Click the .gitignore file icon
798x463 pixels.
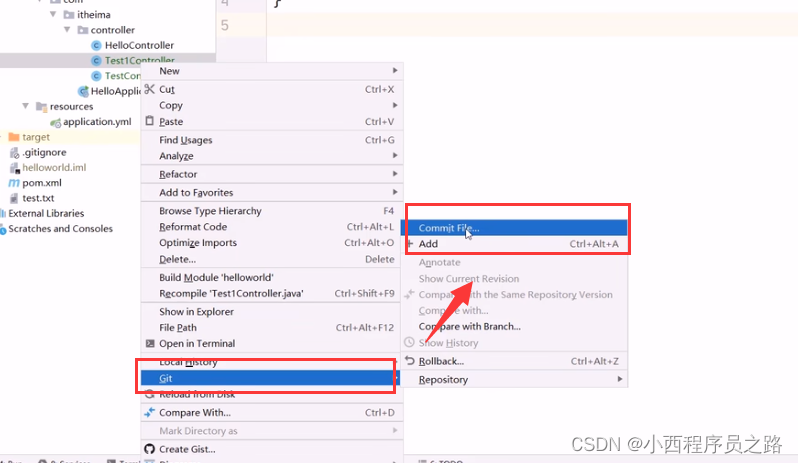14,152
